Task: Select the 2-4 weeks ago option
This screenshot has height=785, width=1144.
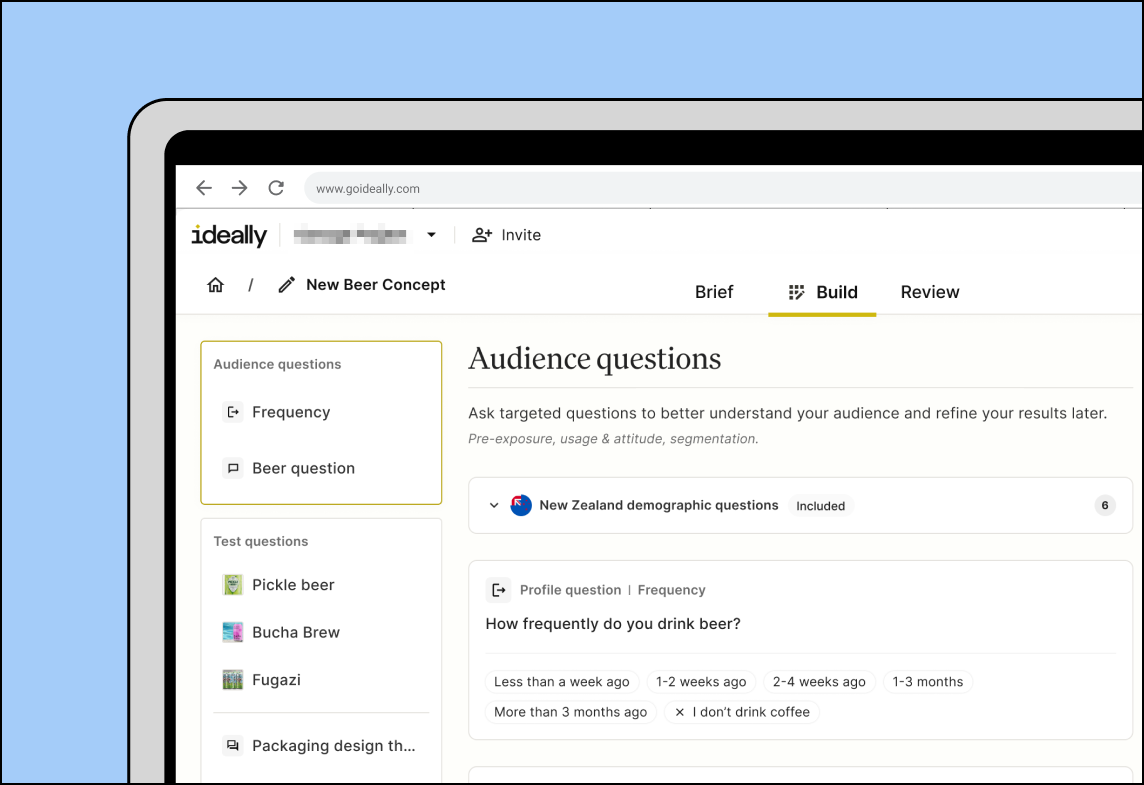Action: click(x=819, y=681)
